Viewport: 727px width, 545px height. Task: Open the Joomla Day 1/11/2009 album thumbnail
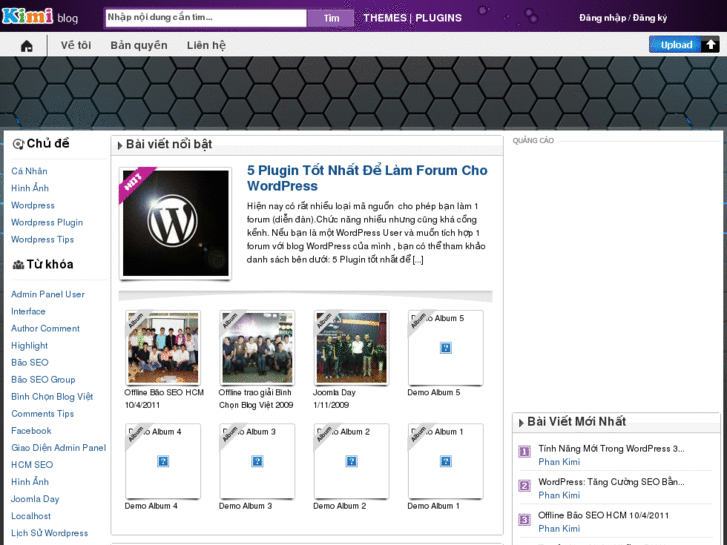[x=351, y=348]
